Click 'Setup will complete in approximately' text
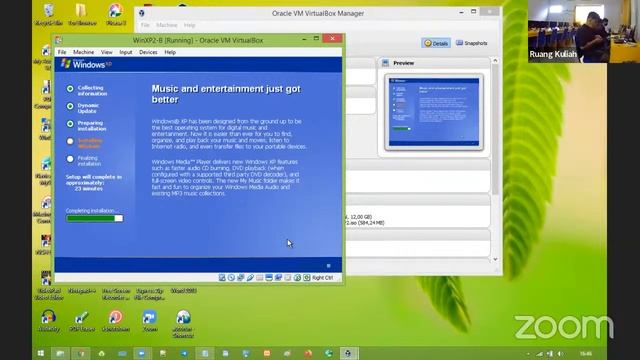The width and height of the screenshot is (640, 360). tap(93, 180)
